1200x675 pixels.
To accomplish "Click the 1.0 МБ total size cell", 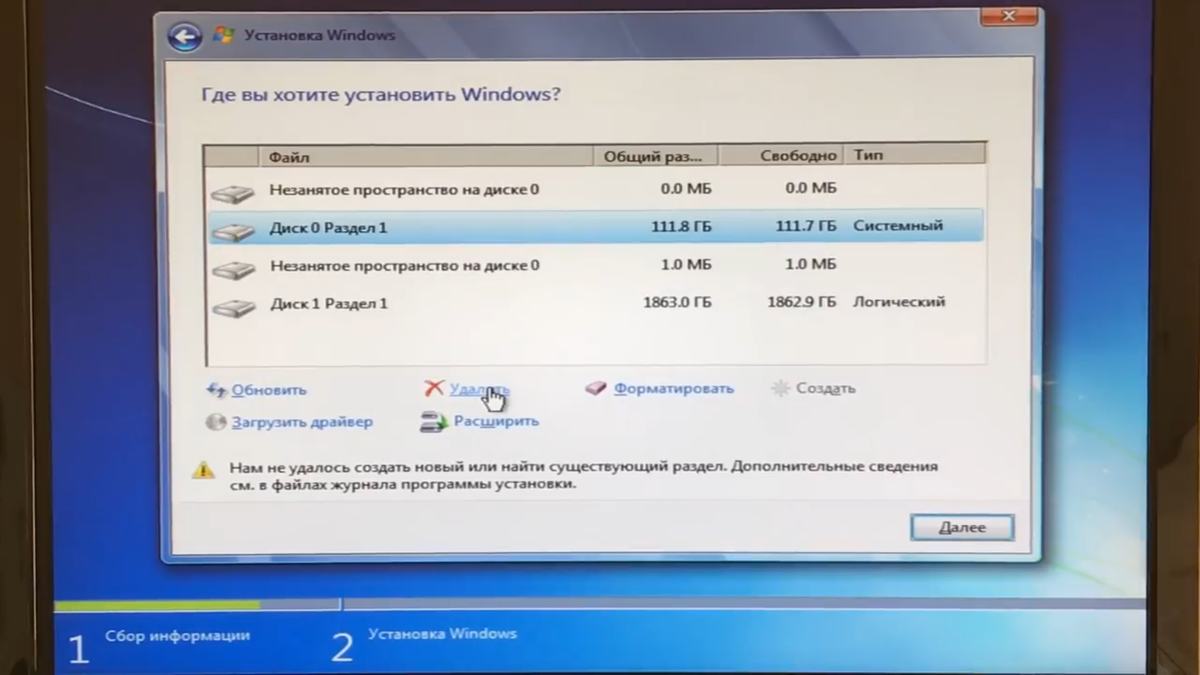I will pyautogui.click(x=686, y=264).
